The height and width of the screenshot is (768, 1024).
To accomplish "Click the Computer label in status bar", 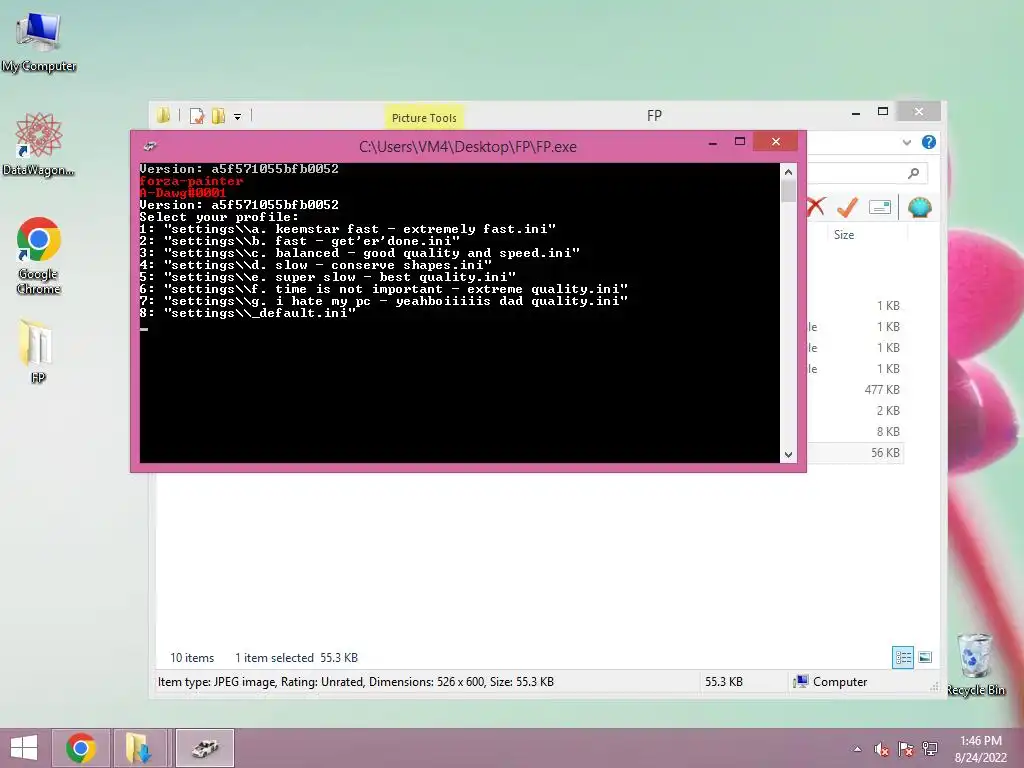I will point(840,682).
